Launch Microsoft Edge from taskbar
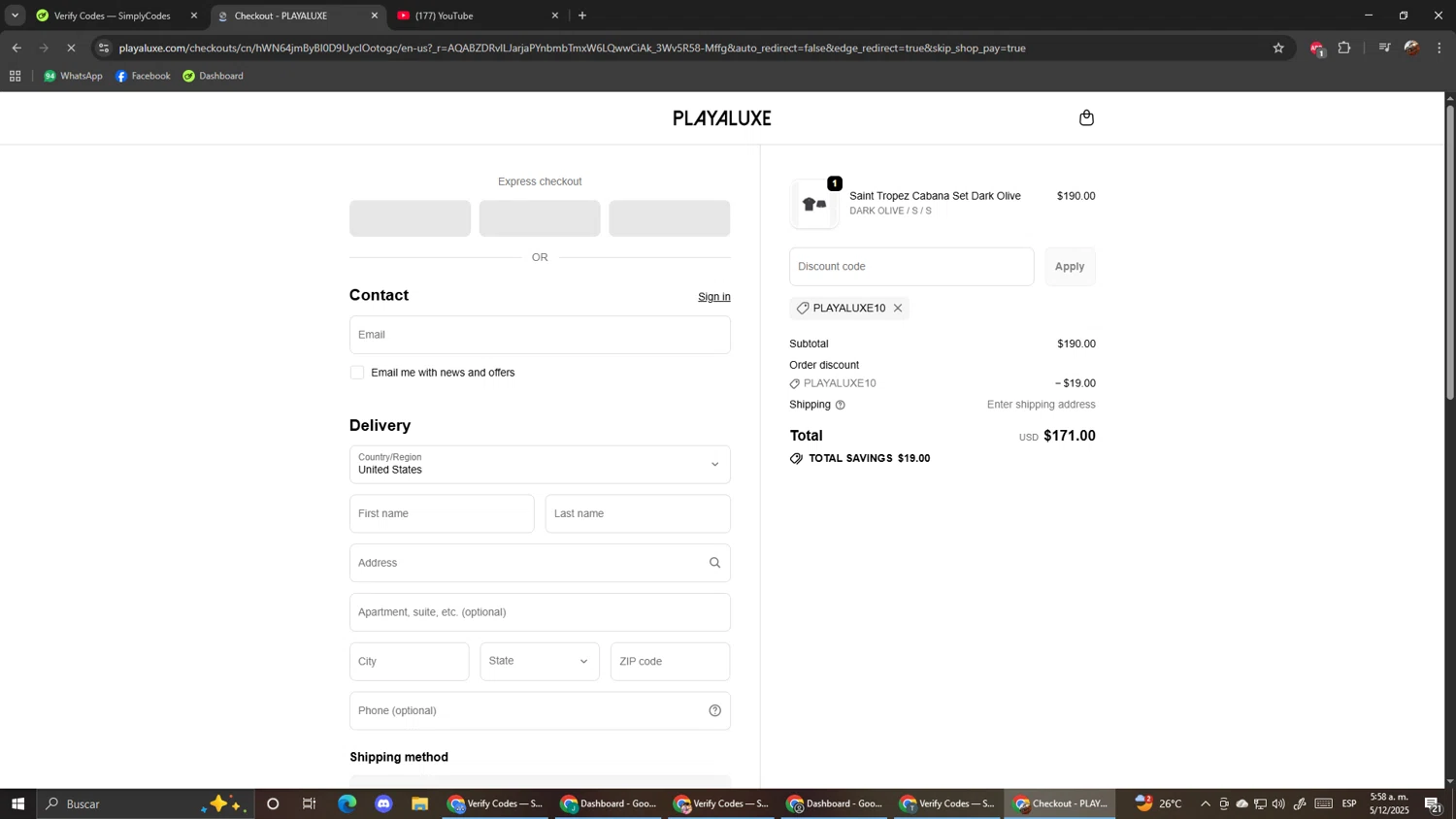1456x819 pixels. pos(347,804)
